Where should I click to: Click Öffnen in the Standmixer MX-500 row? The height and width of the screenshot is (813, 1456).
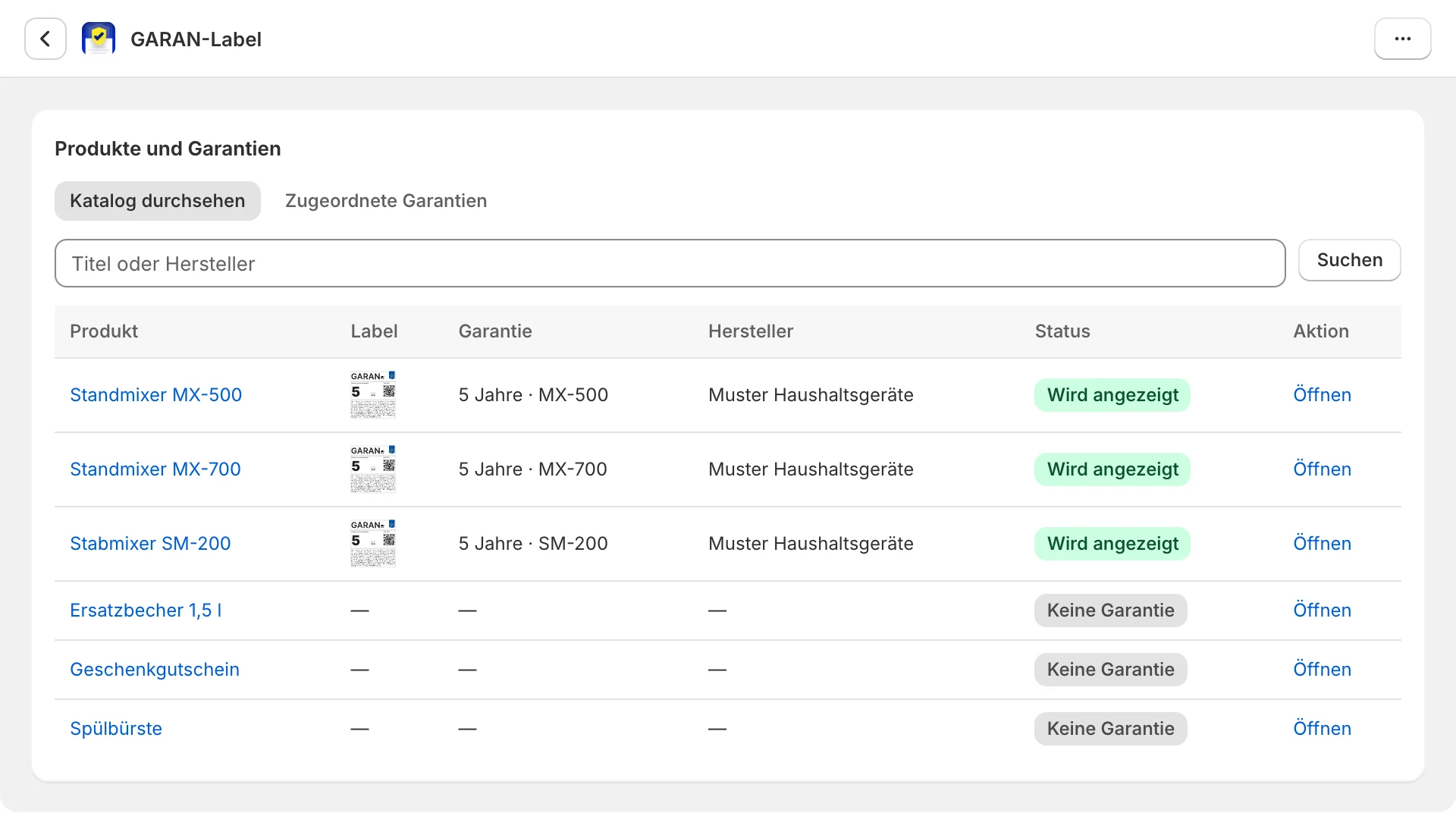pos(1322,394)
